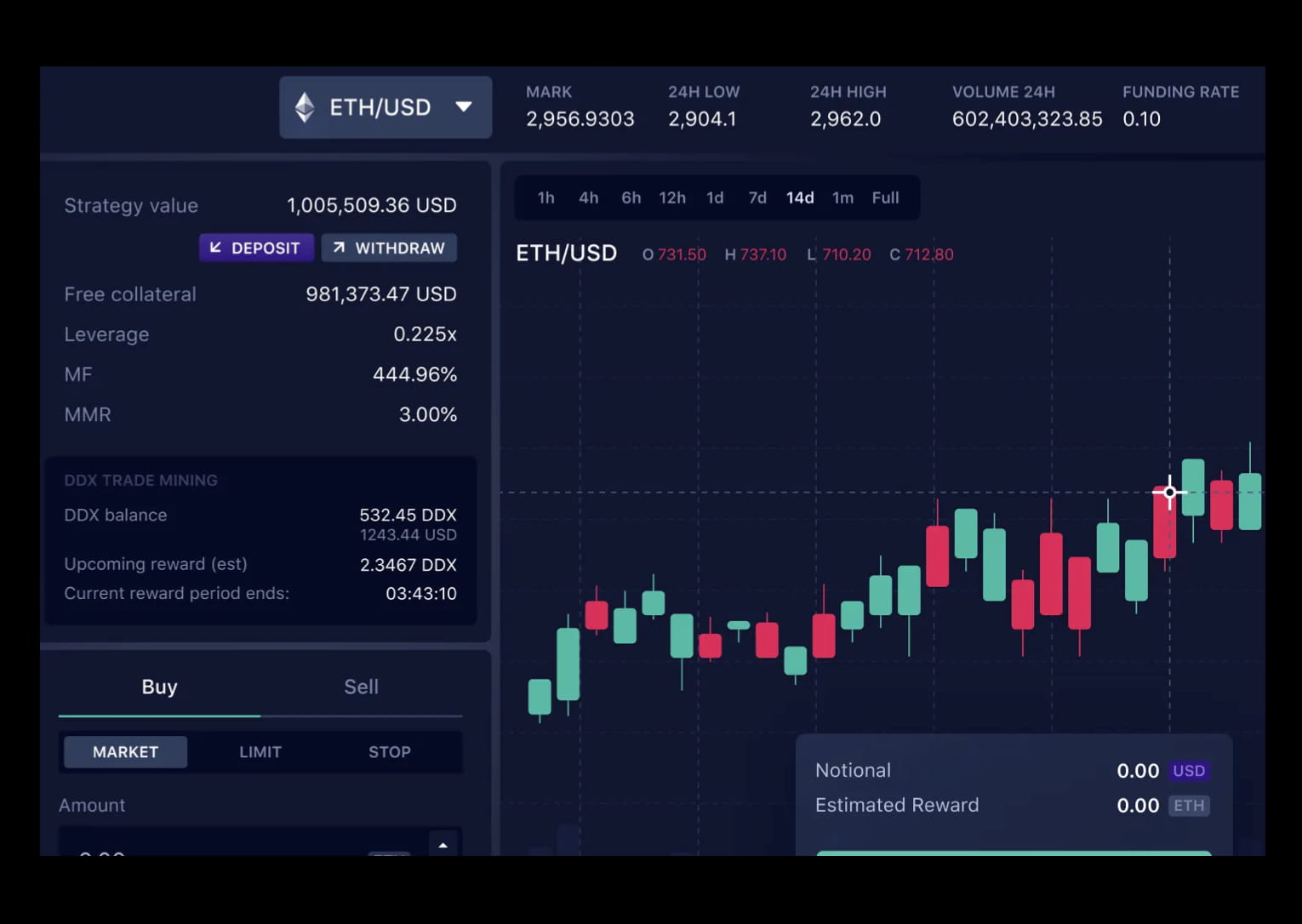
Task: Toggle Estimated Reward ETH badge
Action: tap(1188, 806)
